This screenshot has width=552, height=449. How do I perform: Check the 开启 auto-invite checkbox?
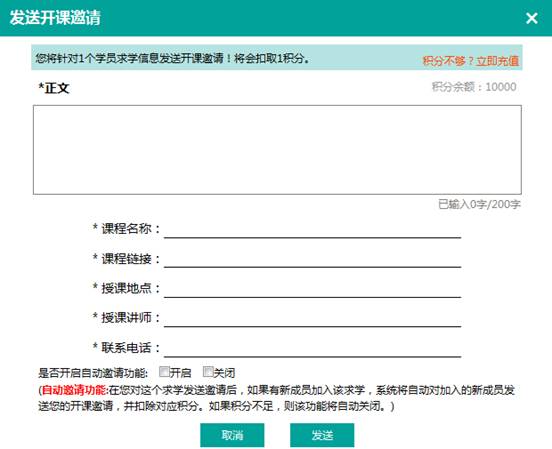(x=164, y=372)
